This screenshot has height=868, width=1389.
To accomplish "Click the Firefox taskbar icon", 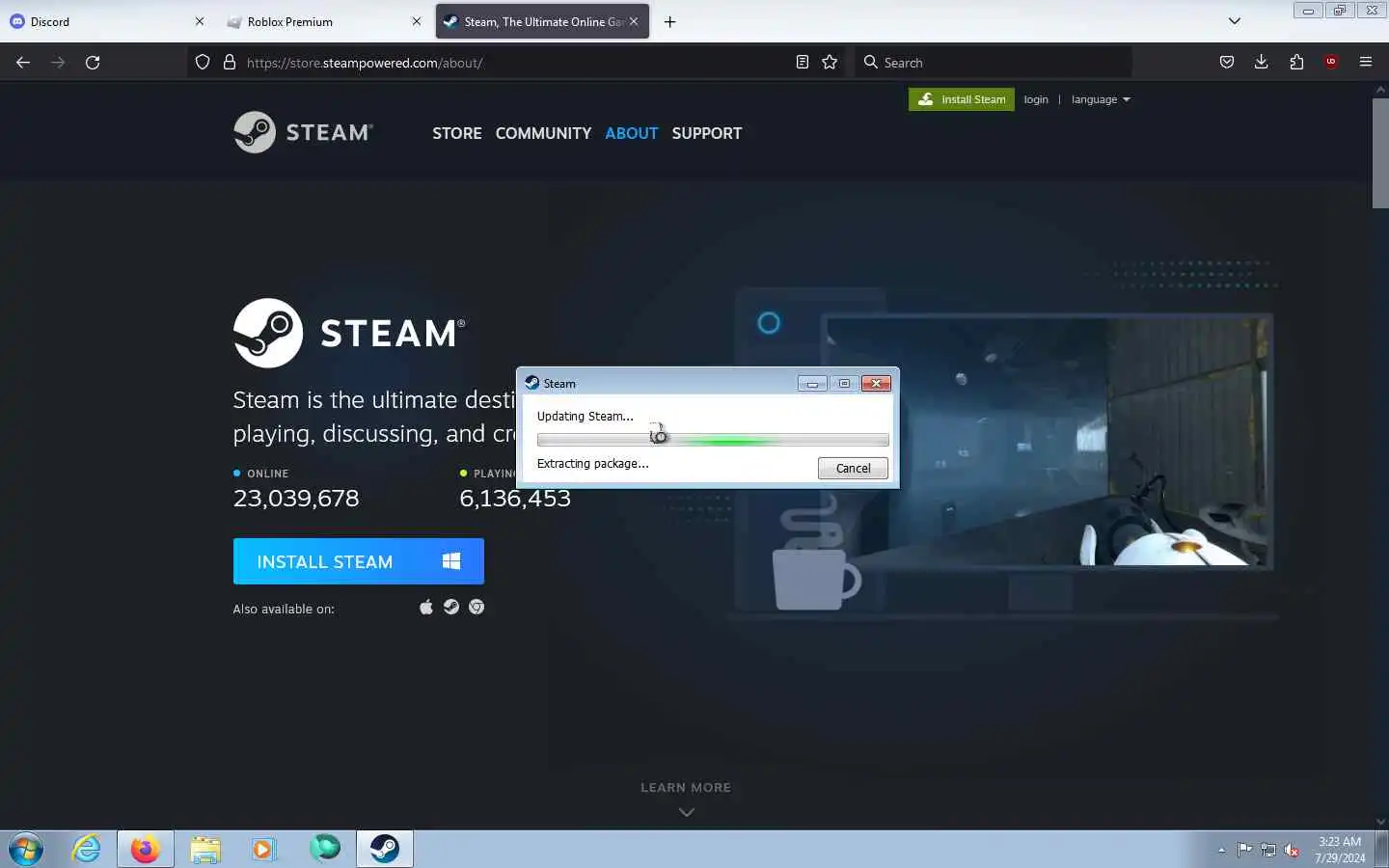I will 146,849.
